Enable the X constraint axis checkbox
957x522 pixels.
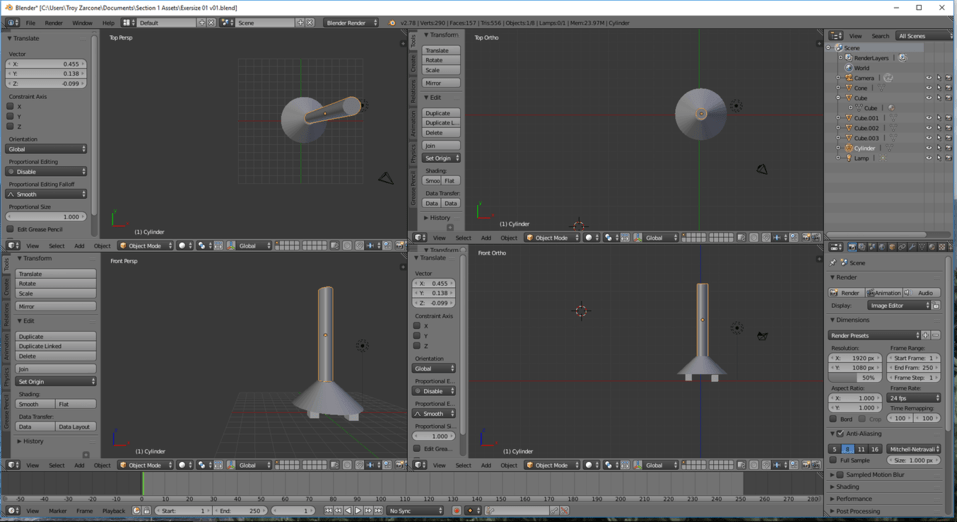(x=11, y=106)
